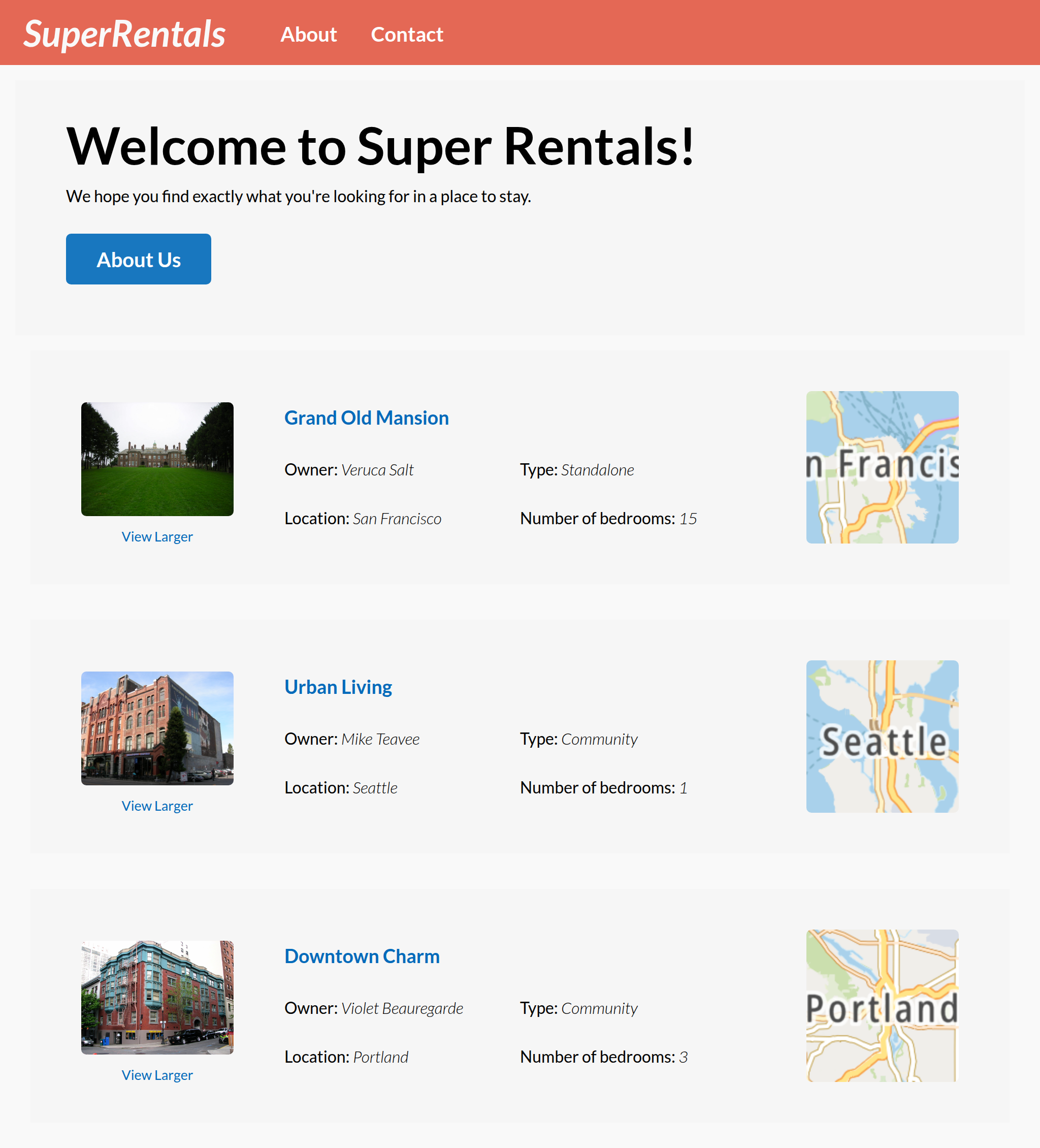Click View Larger under the Grand Old Mansion photo
Viewport: 1040px width, 1148px height.
point(157,536)
